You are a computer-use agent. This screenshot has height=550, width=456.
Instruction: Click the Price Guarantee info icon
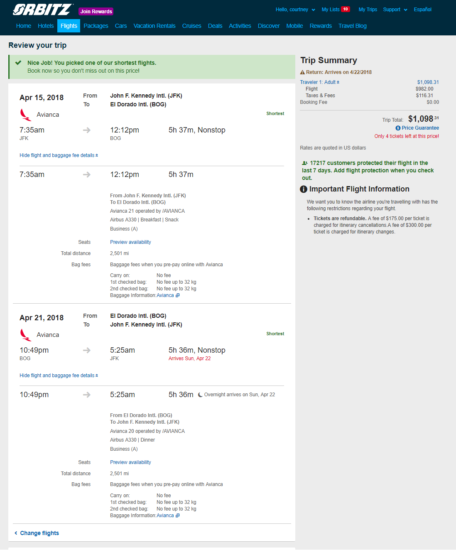tap(398, 128)
